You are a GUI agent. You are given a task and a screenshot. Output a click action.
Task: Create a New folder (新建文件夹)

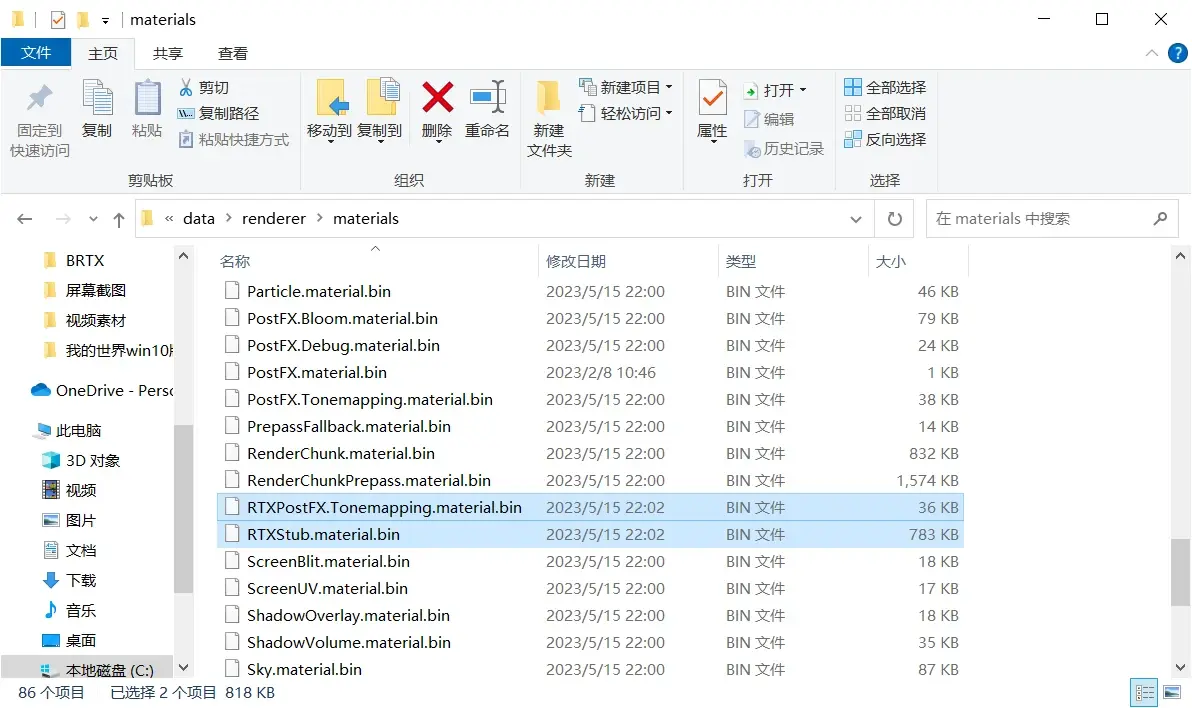coord(549,119)
